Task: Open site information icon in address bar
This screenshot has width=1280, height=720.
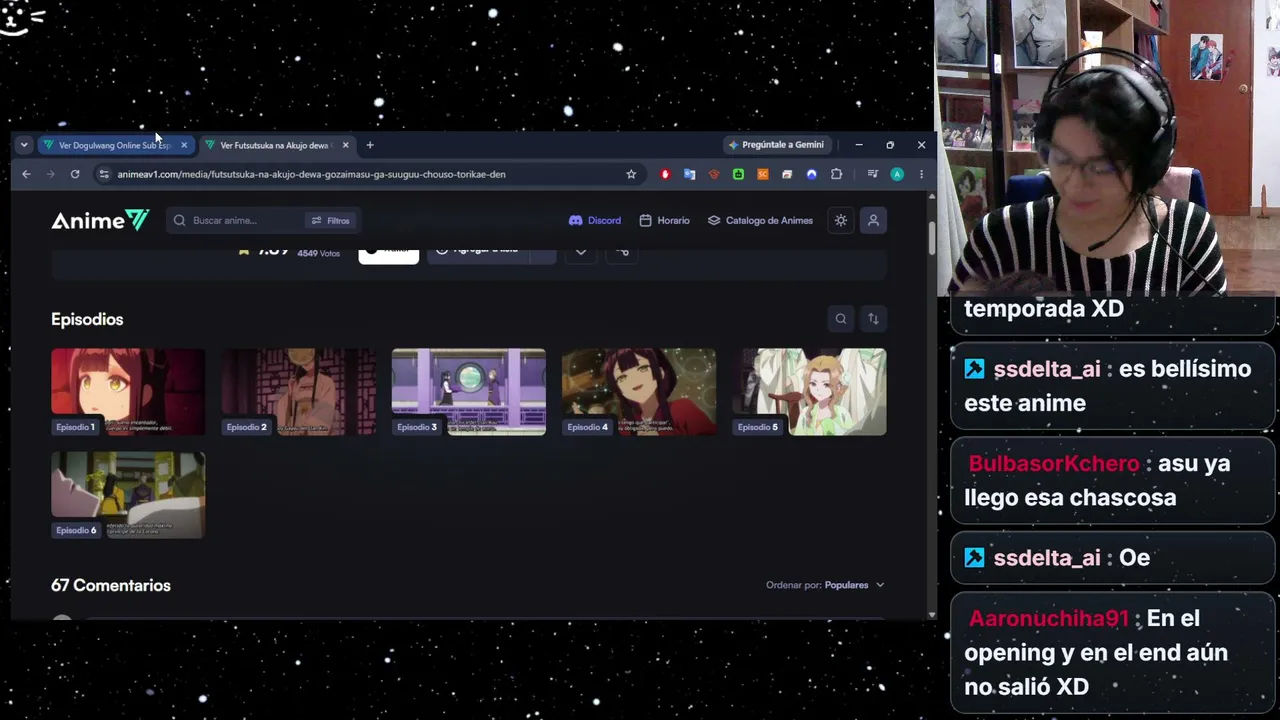Action: click(103, 174)
